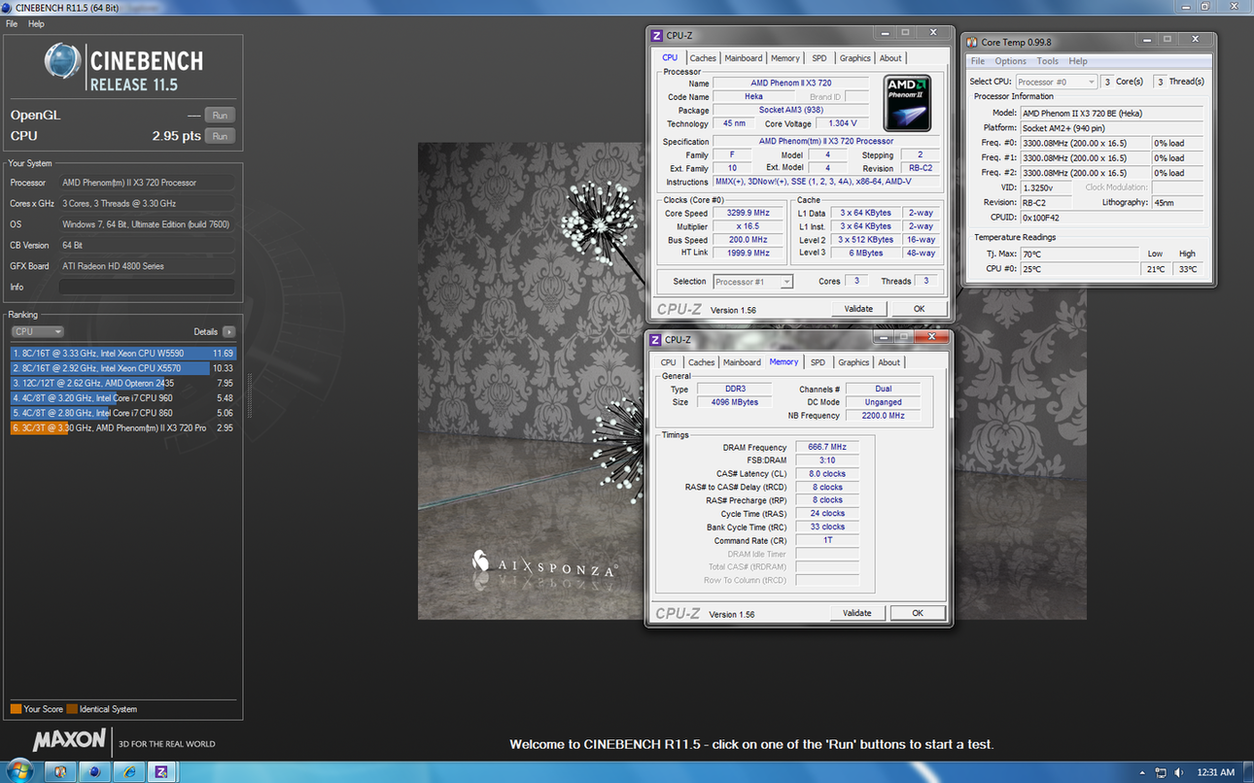Select the AMD Phenom II X3 720 ranking row

(123, 428)
